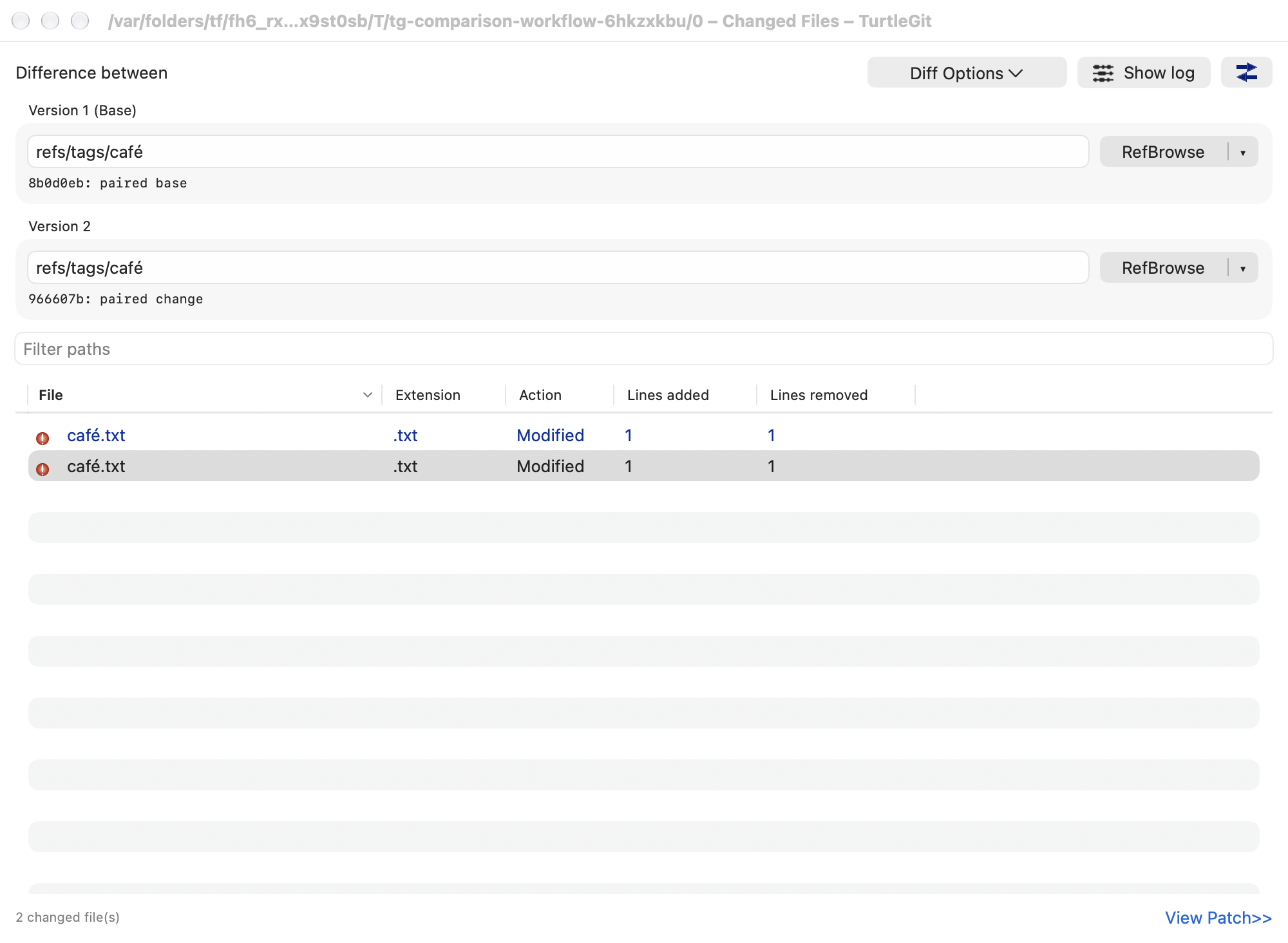Expand the RefBrowse arrow for Version 1
Screen dimensions: 1288x943
(x=1243, y=153)
